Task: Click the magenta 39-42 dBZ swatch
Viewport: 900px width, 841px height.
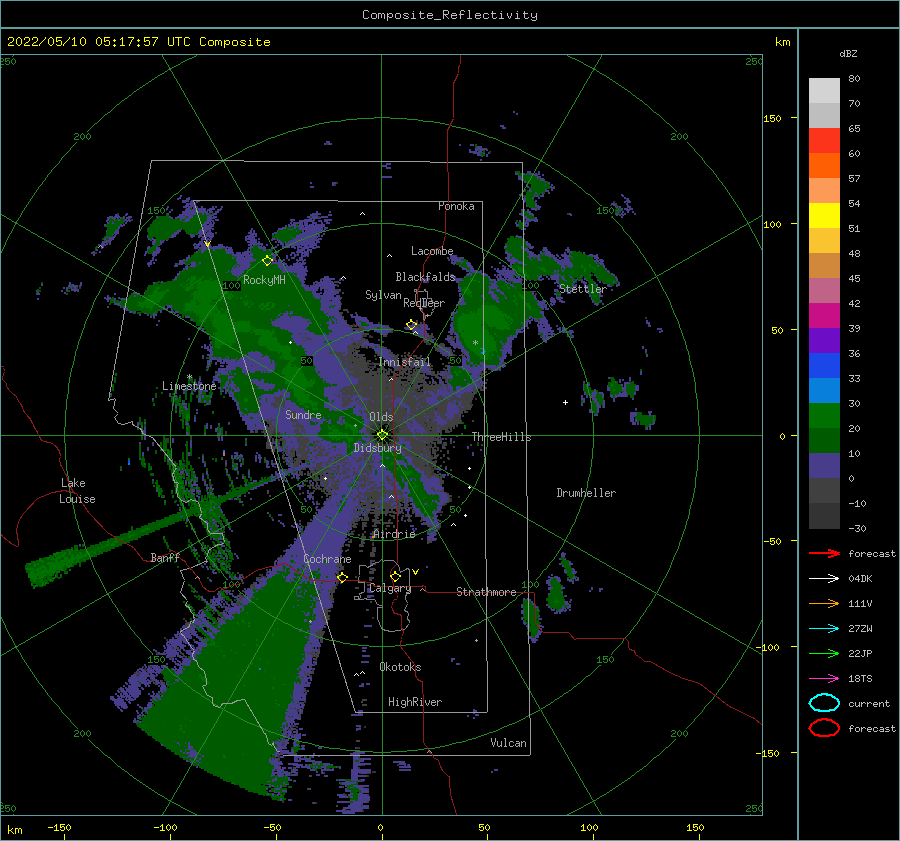Action: [824, 316]
